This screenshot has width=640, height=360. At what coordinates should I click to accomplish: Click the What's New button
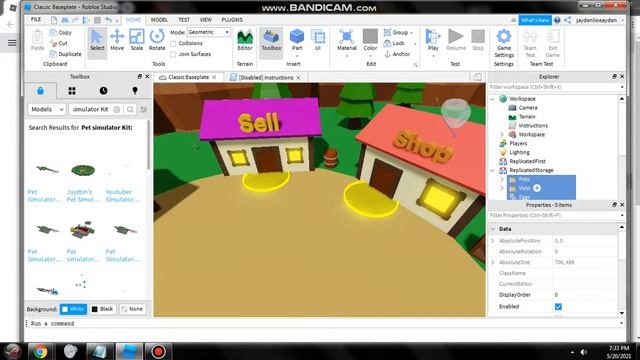pyautogui.click(x=535, y=20)
